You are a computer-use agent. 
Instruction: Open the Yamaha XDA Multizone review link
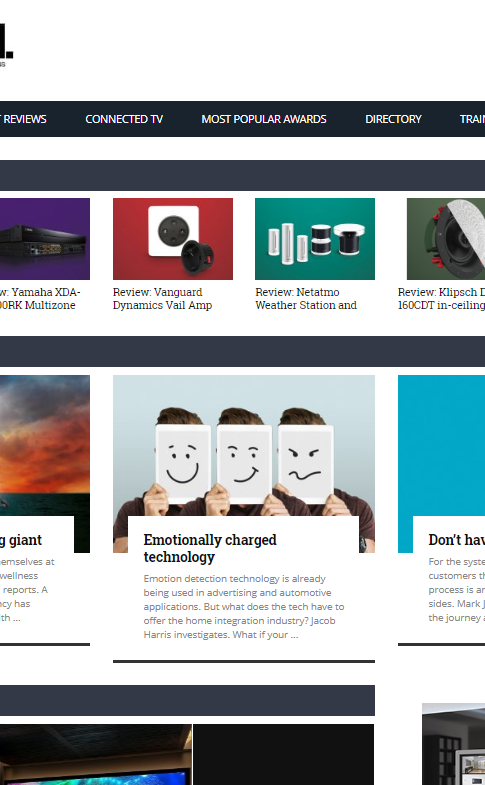40,298
